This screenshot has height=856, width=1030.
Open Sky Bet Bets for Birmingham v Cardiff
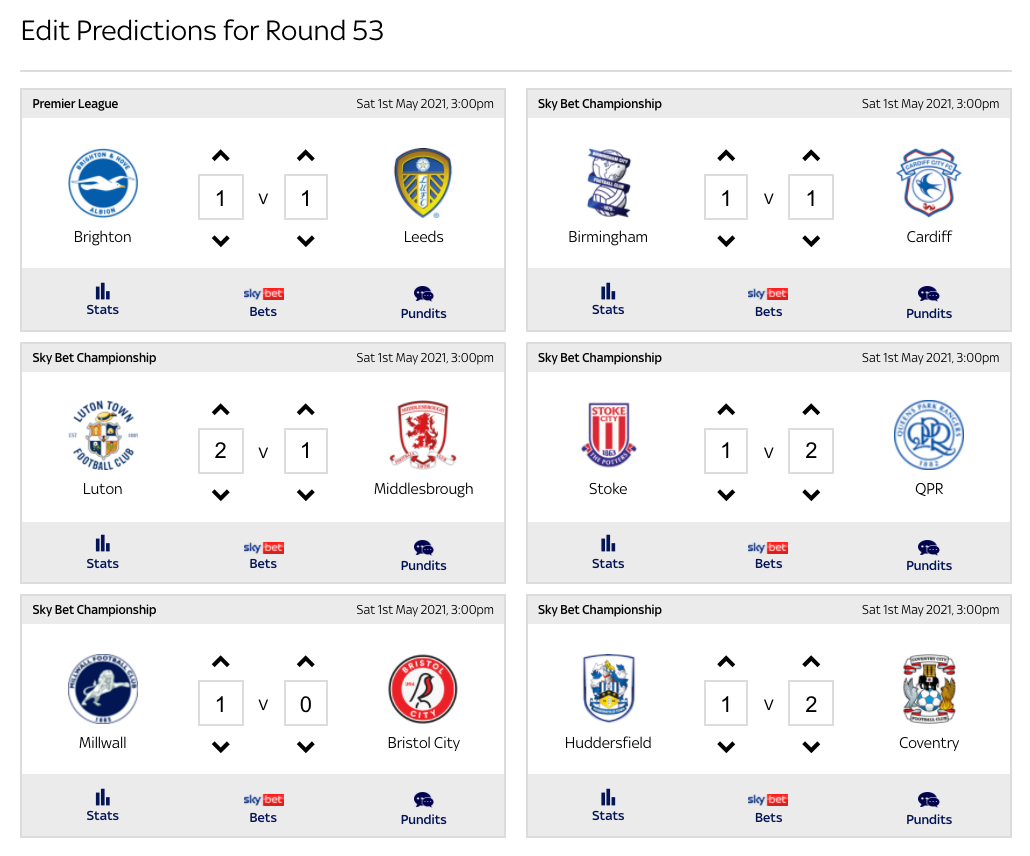click(768, 301)
